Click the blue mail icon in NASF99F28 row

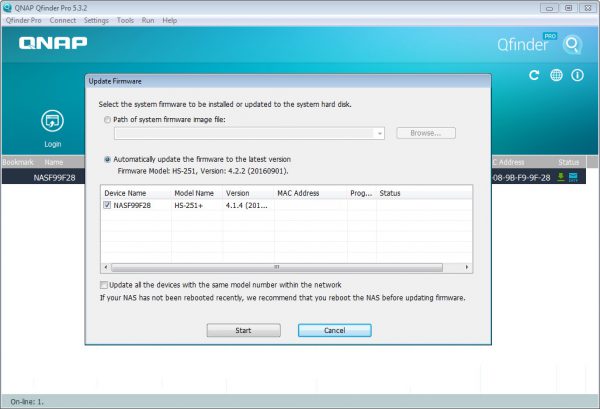[x=573, y=177]
